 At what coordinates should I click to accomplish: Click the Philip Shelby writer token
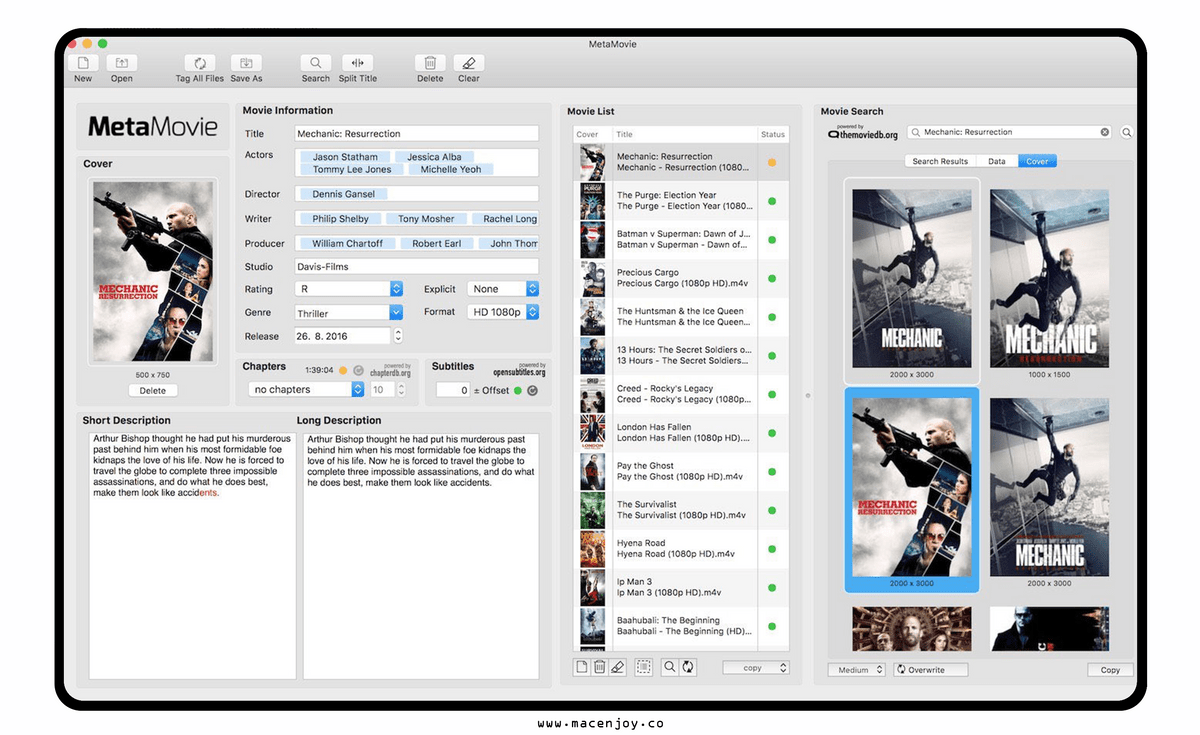(340, 219)
